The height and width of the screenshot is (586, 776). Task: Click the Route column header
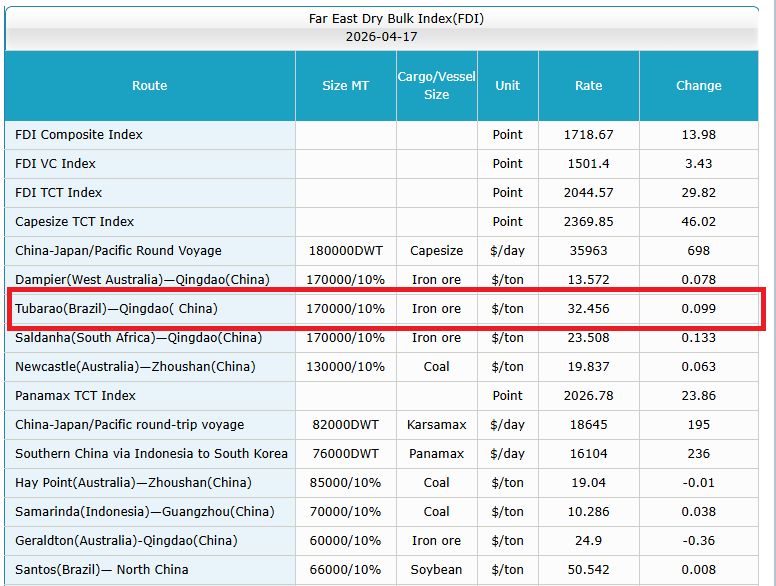click(149, 86)
